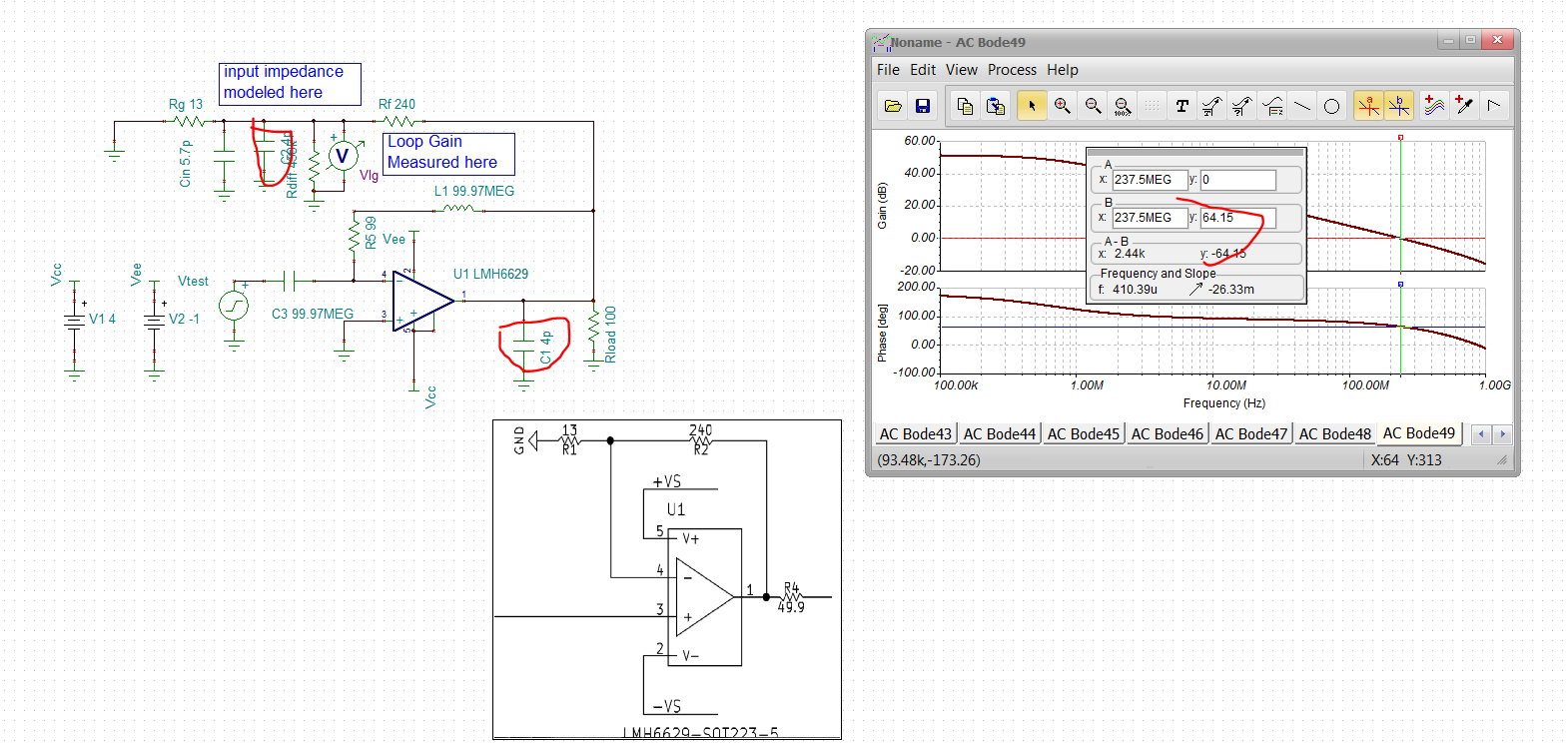The width and height of the screenshot is (1568, 744).
Task: Click the 'L1 99.97MEG' inductor label
Action: 474,191
